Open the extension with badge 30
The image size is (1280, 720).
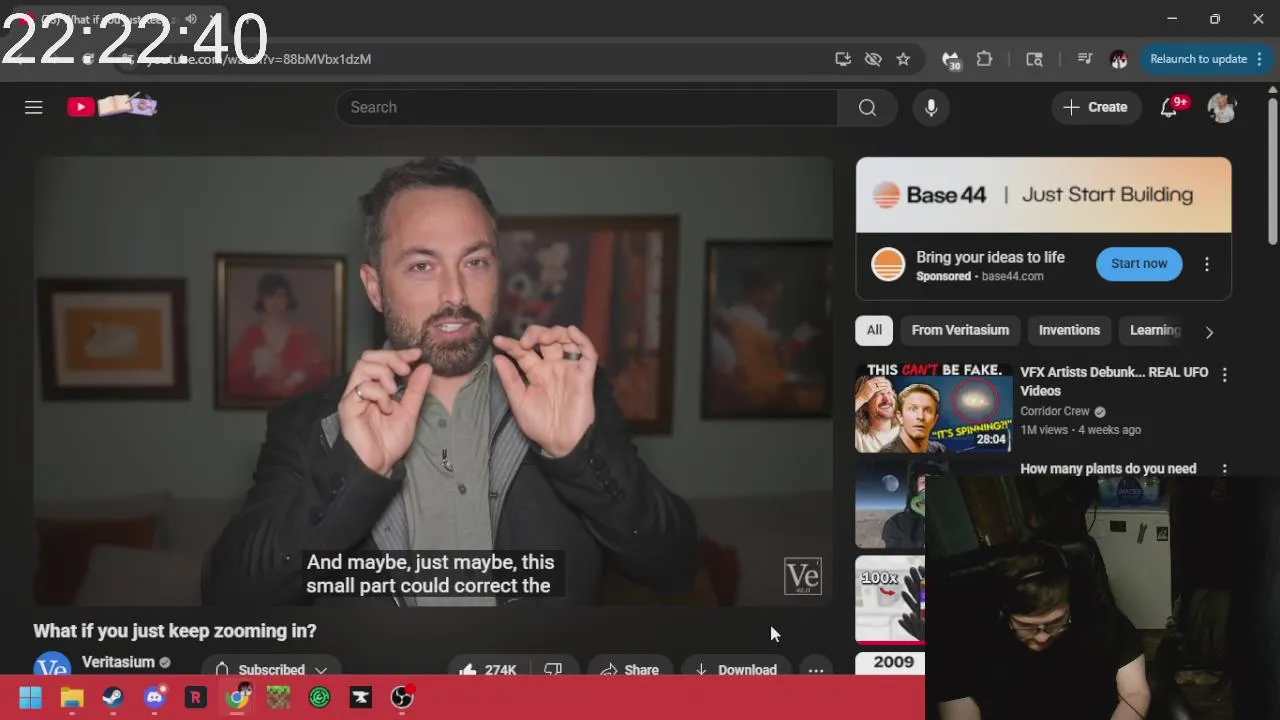[951, 60]
